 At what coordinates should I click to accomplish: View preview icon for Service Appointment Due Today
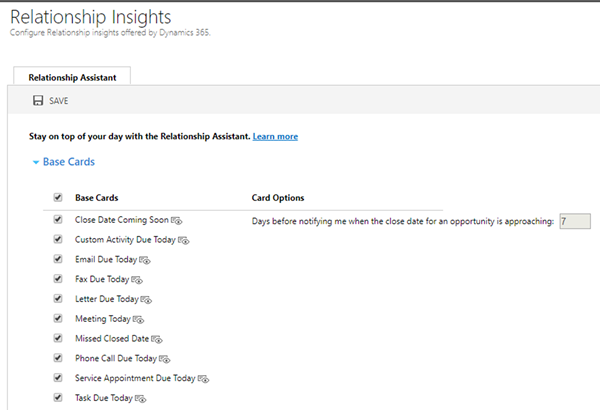204,380
